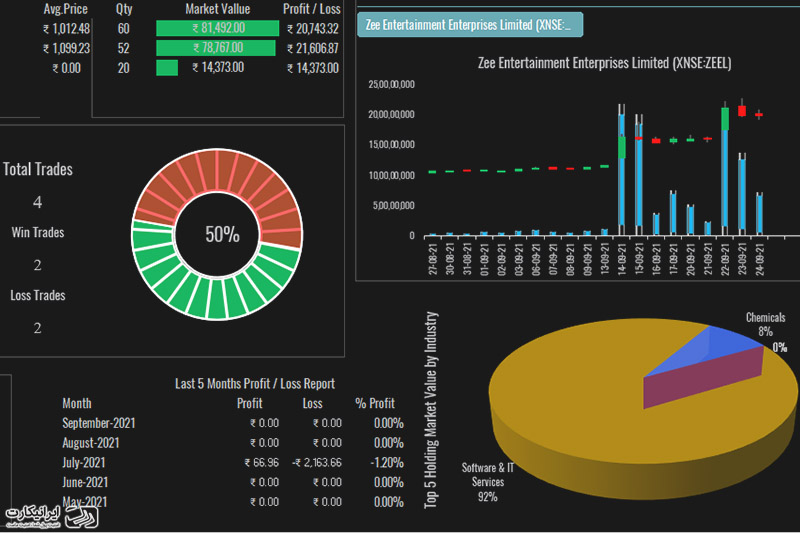Image resolution: width=800 pixels, height=533 pixels.
Task: Click Top 5 Holding Market Value axis title
Action: pos(431,410)
